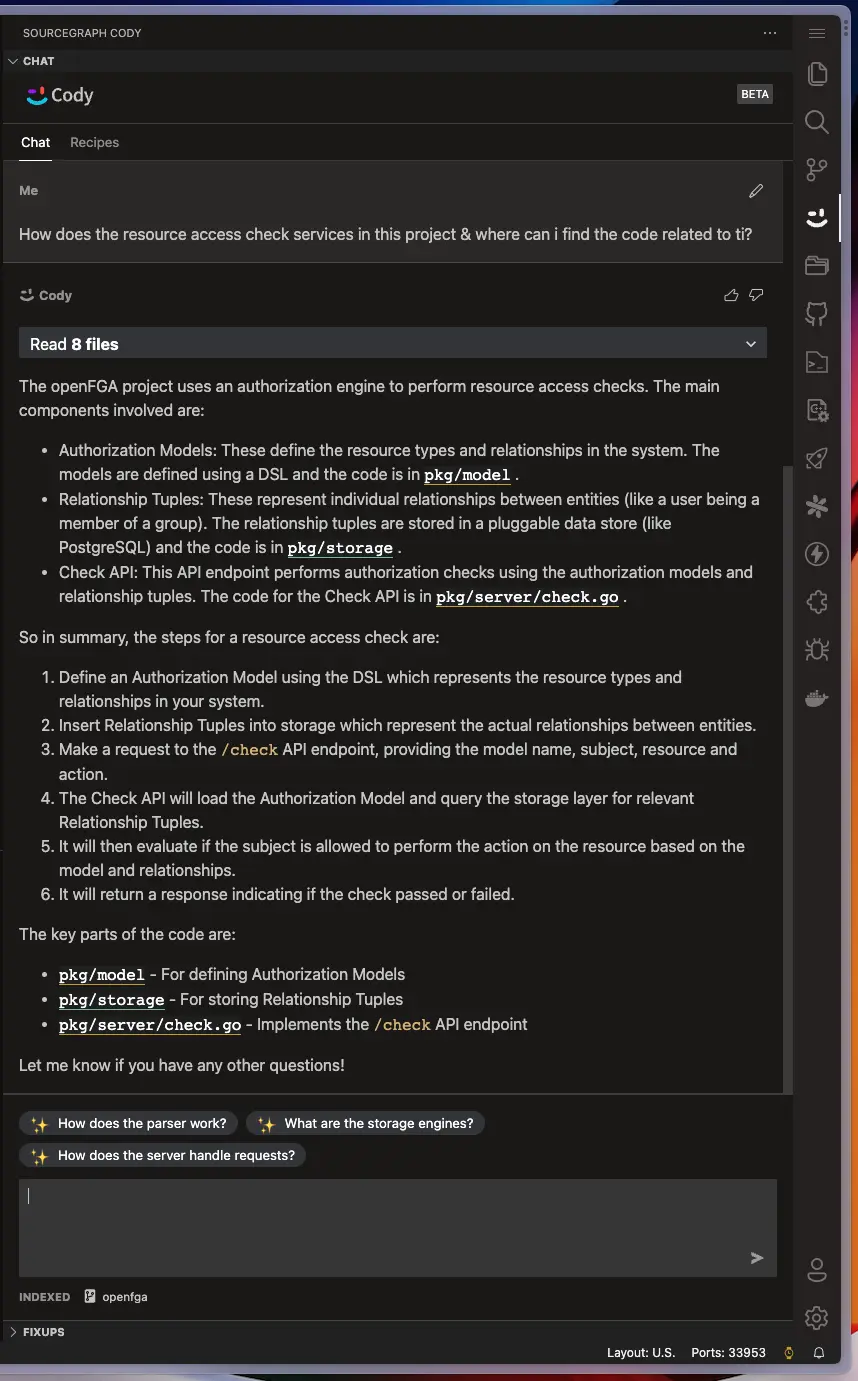Viewport: 858px width, 1381px height.
Task: Open first pkg/model link in bullet list
Action: pyautogui.click(x=467, y=475)
